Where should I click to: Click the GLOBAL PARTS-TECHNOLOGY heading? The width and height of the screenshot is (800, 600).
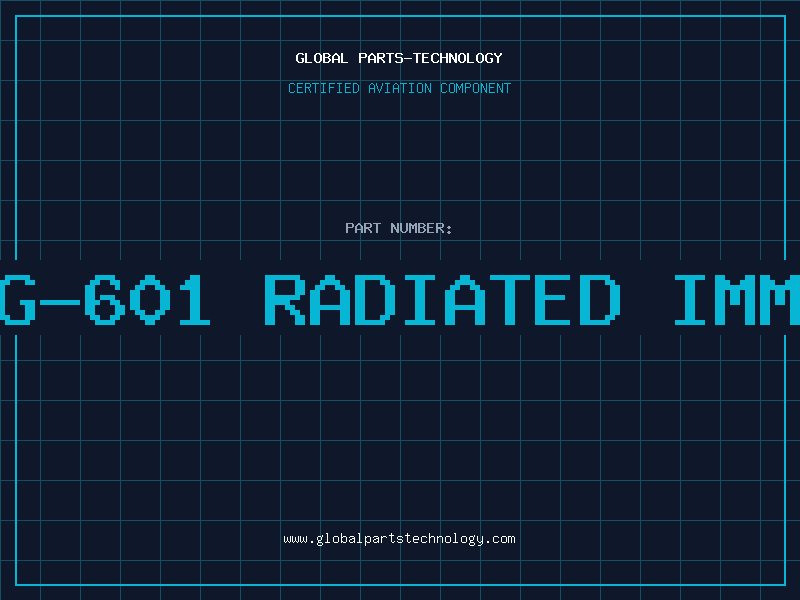(x=399, y=58)
